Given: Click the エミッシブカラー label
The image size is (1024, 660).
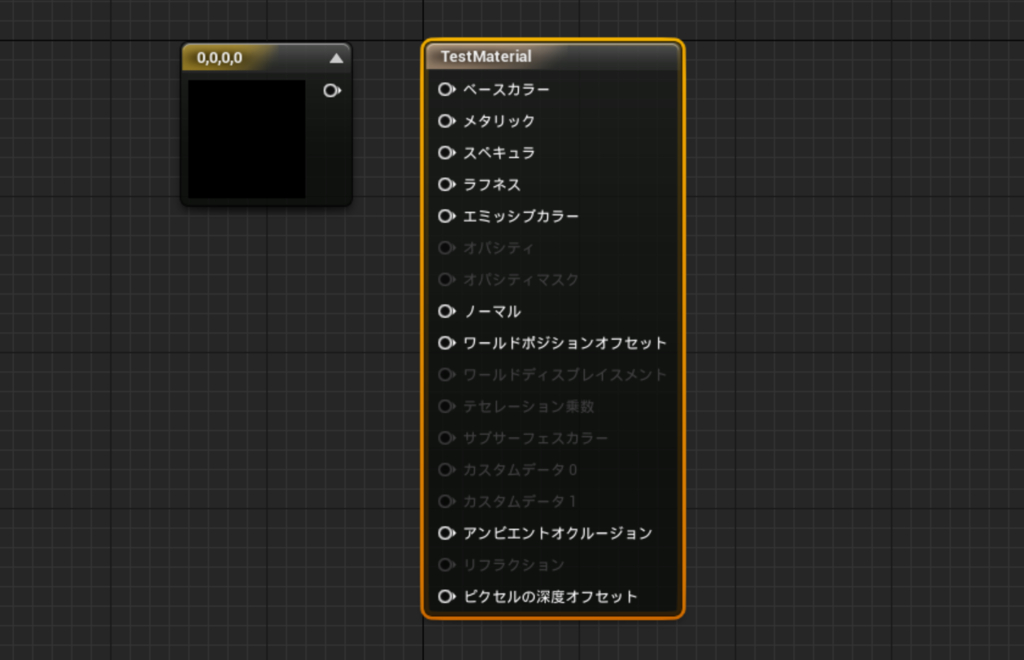Looking at the screenshot, I should (x=521, y=216).
